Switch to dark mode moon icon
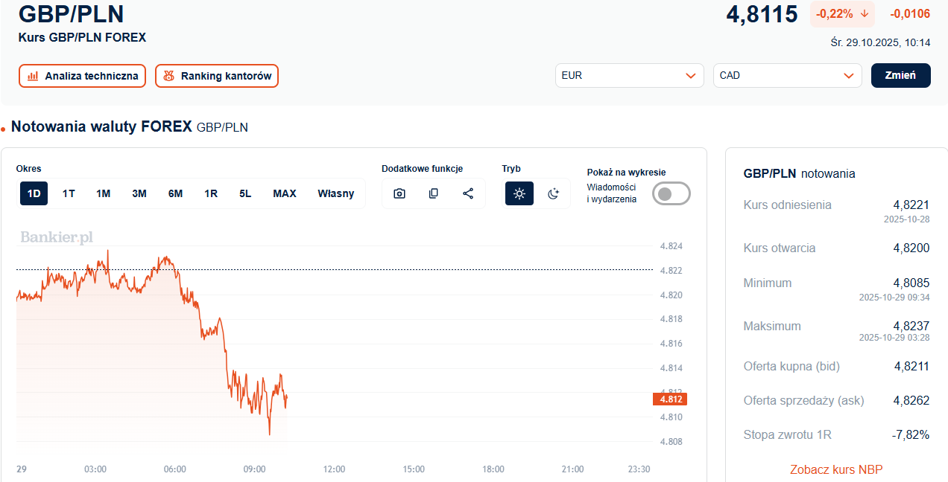This screenshot has height=482, width=948. point(553,193)
